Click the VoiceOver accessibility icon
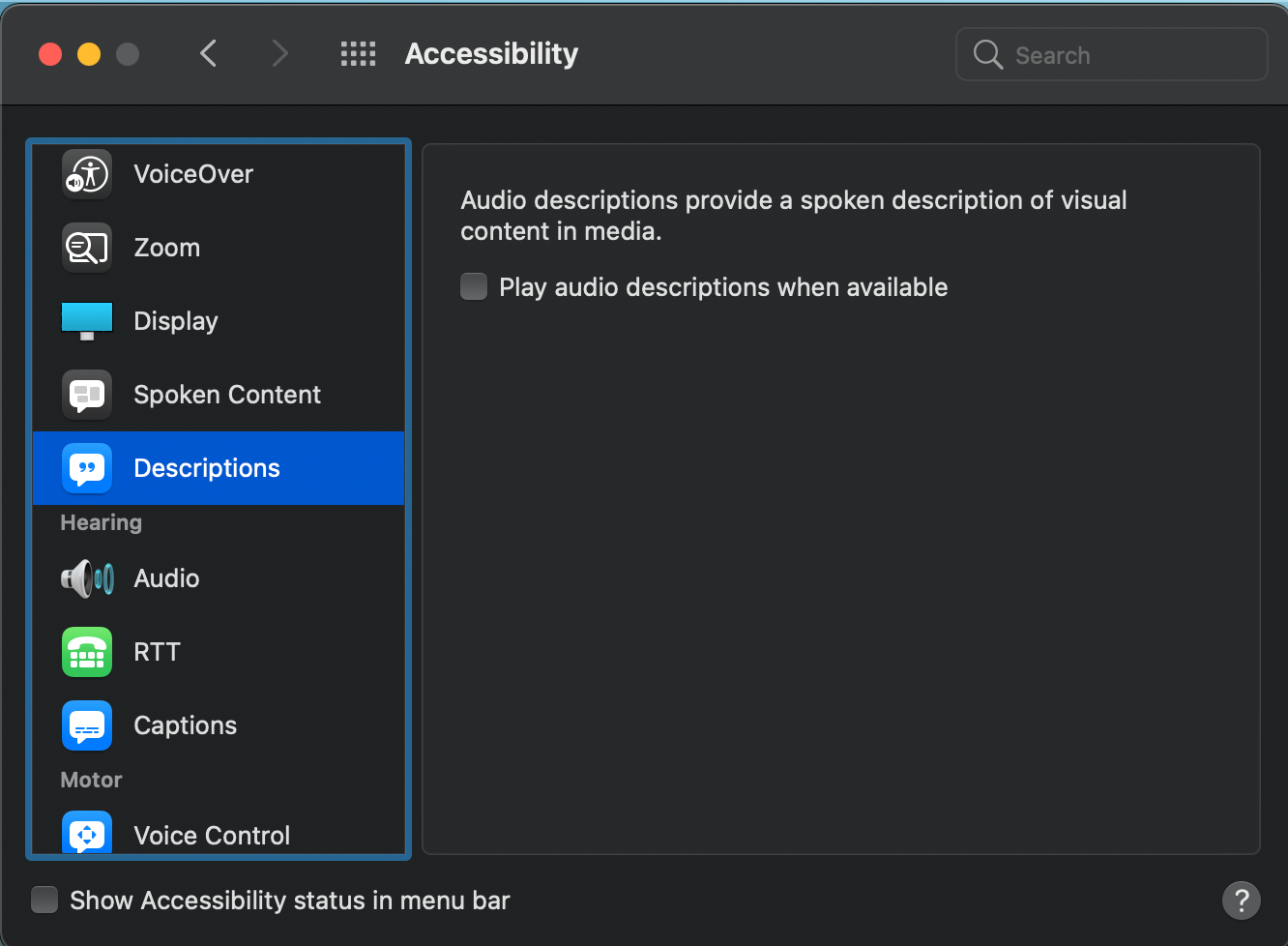 87,174
